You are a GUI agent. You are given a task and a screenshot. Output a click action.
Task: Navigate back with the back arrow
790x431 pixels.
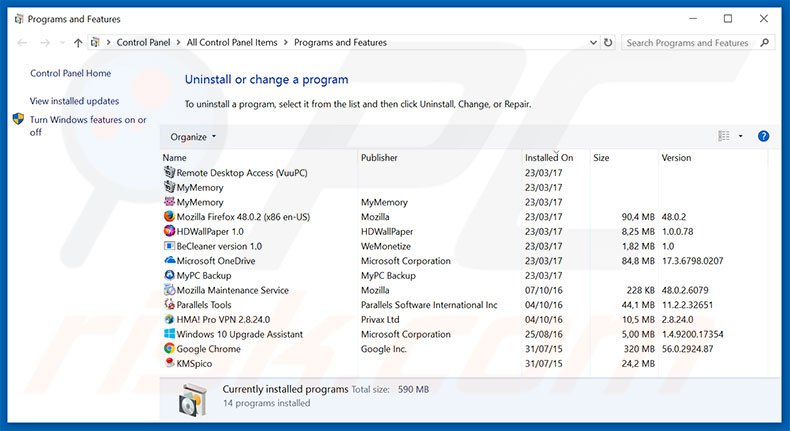(22, 43)
